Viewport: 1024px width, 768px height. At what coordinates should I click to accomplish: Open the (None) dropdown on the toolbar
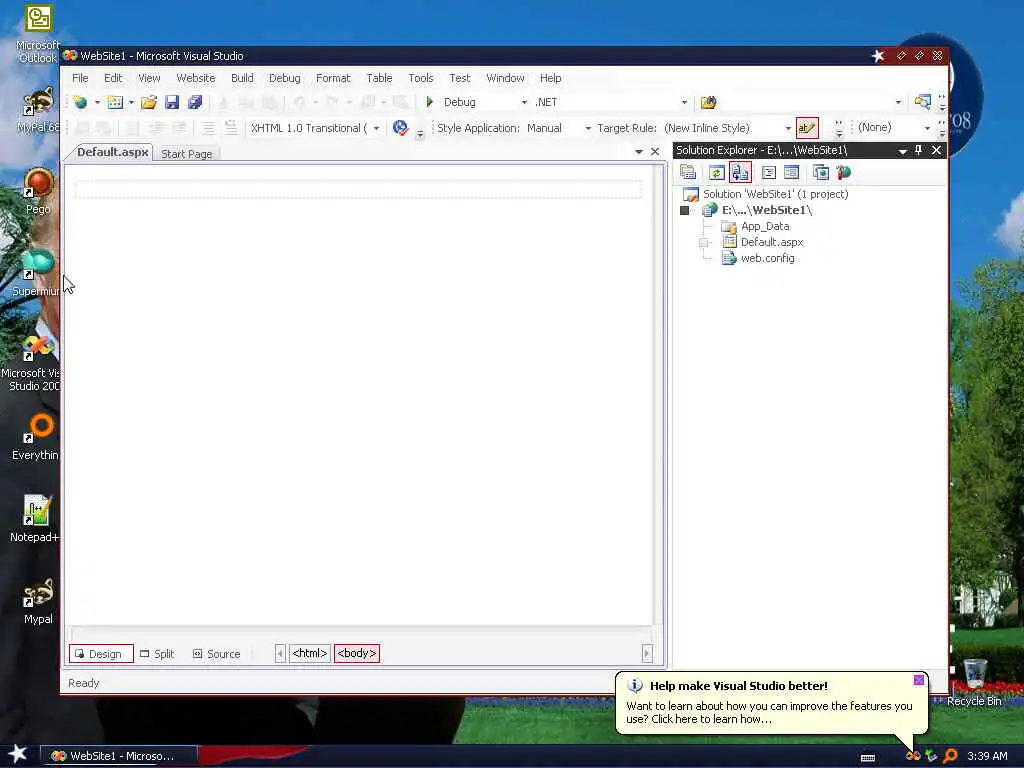927,128
